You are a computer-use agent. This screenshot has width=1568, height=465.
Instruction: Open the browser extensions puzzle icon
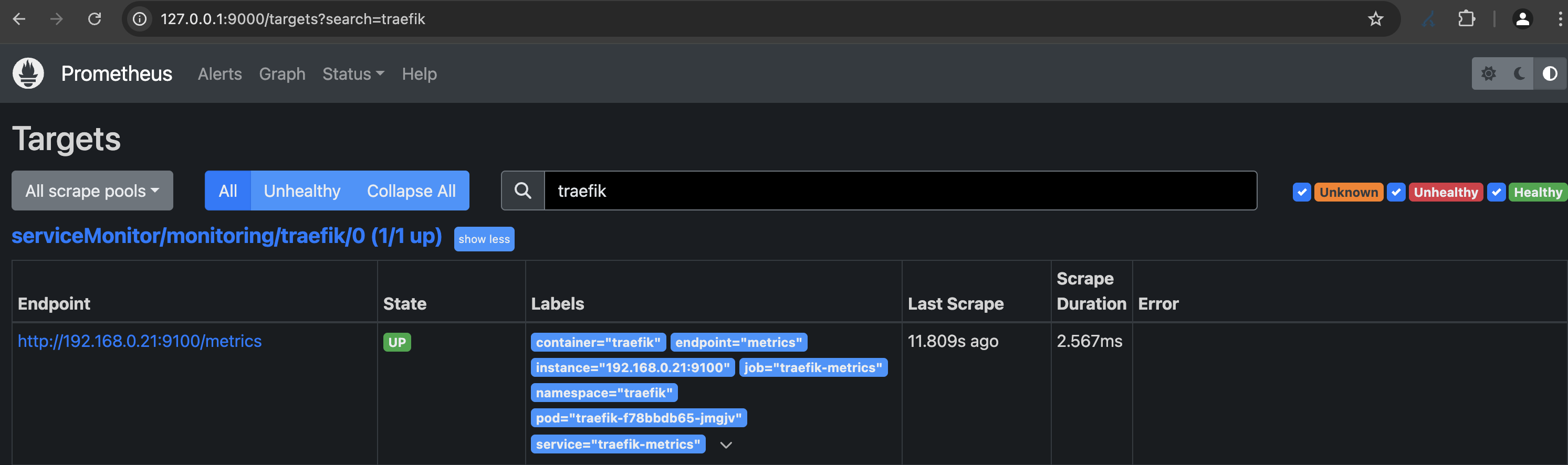pos(1466,19)
